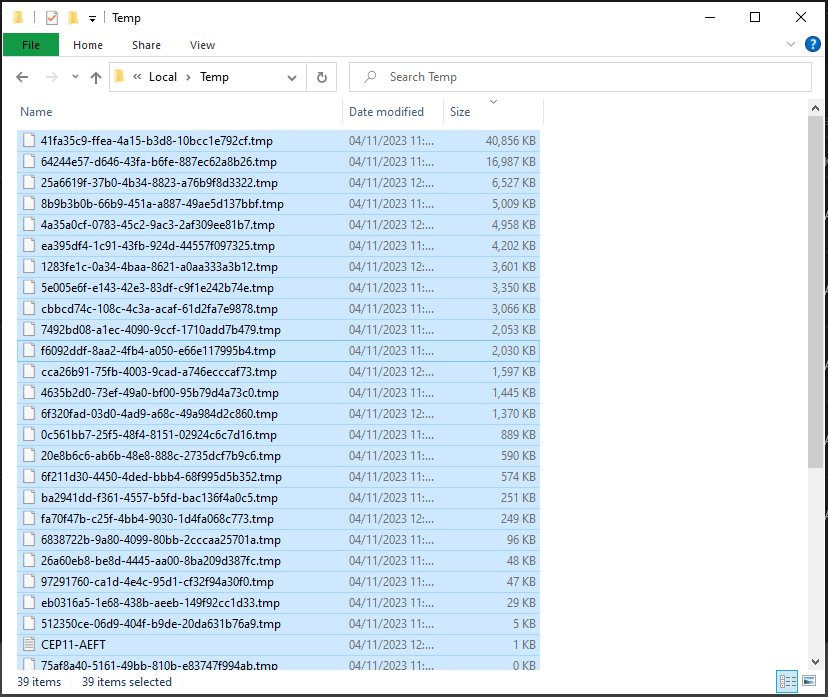This screenshot has width=828, height=697.
Task: Click the vertical scrollbar down arrow
Action: [815, 662]
